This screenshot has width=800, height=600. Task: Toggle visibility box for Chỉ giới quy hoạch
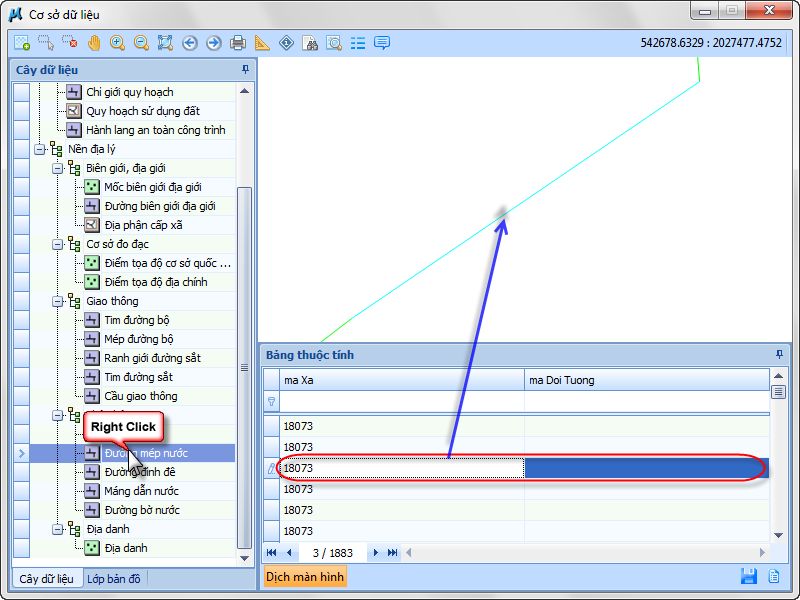point(21,92)
